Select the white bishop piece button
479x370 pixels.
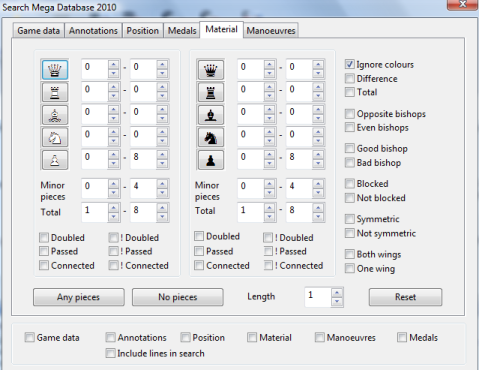pyautogui.click(x=55, y=115)
